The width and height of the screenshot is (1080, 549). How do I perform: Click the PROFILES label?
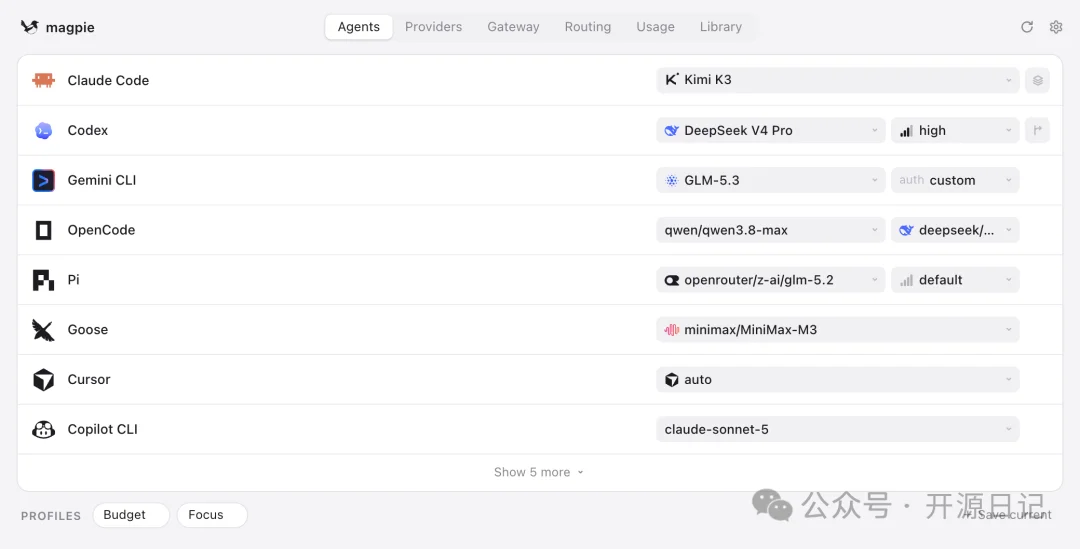pyautogui.click(x=51, y=516)
